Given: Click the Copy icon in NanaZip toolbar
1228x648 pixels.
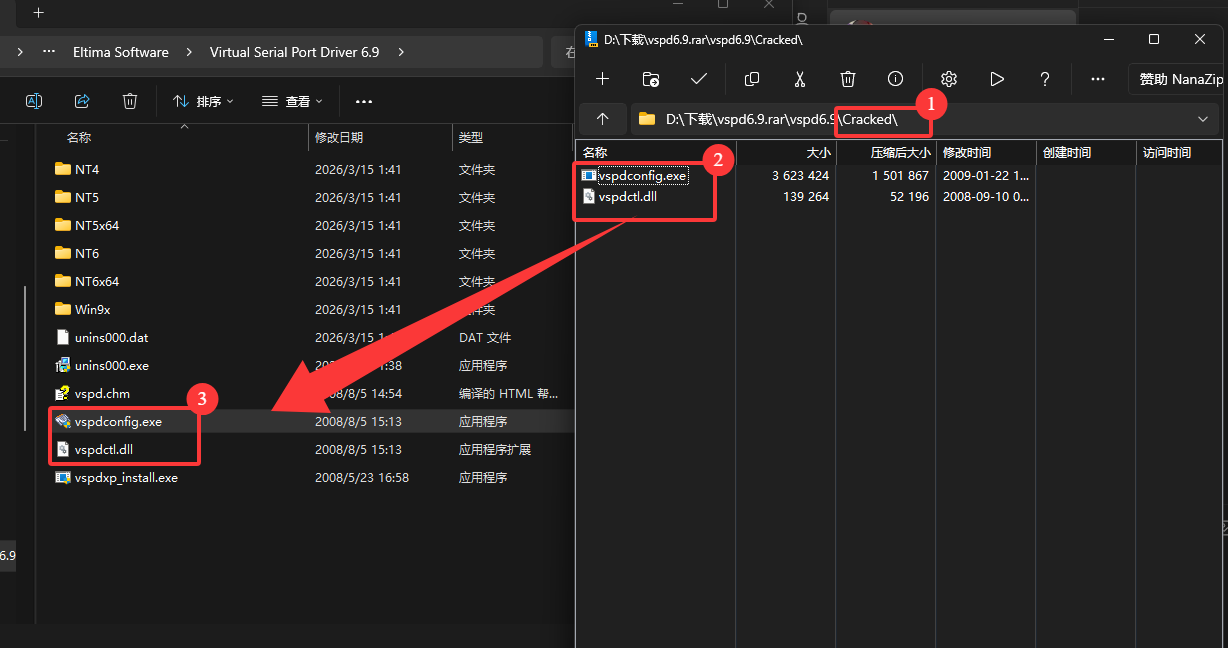Looking at the screenshot, I should 752,79.
